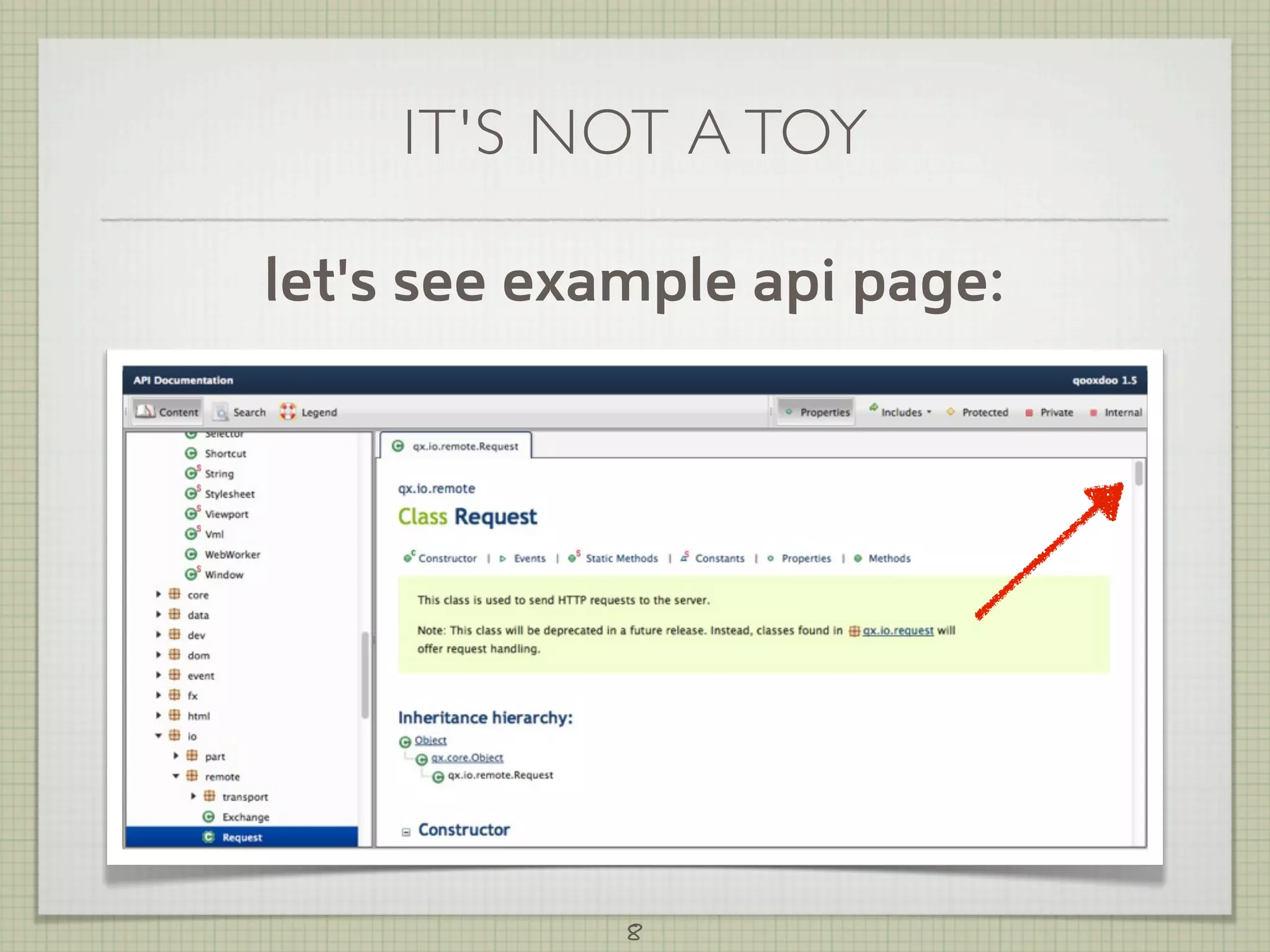Jump to Events section link

[530, 558]
